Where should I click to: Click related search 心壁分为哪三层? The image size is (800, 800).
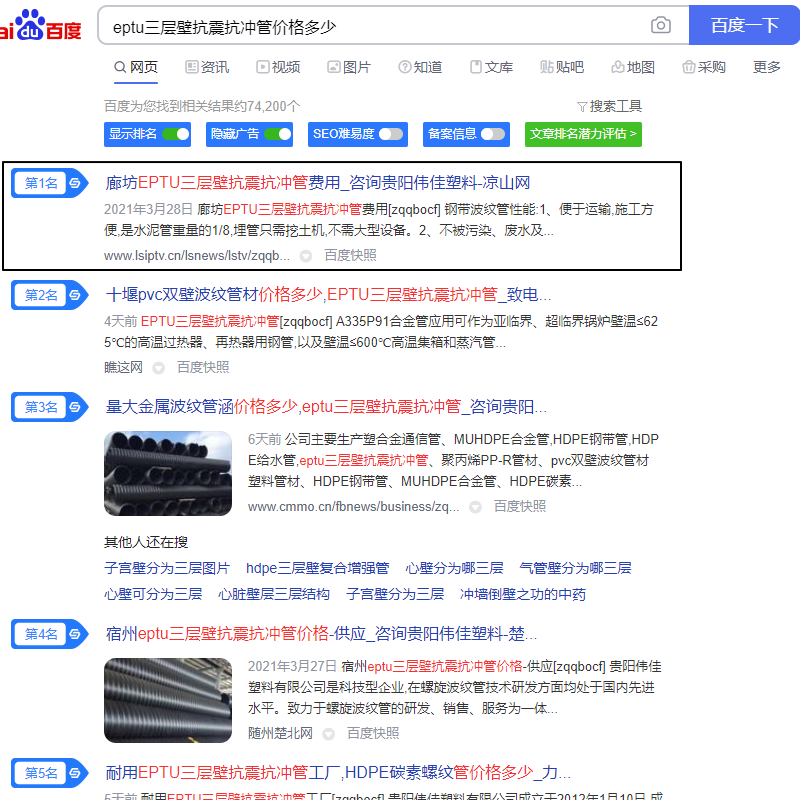(x=454, y=568)
